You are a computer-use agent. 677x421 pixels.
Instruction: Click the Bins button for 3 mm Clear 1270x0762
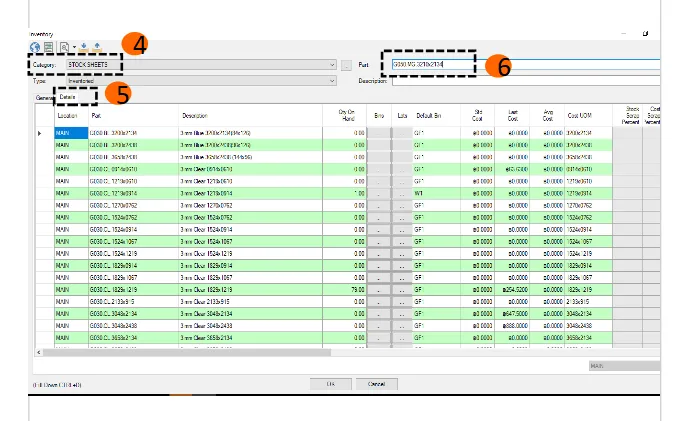coord(379,206)
